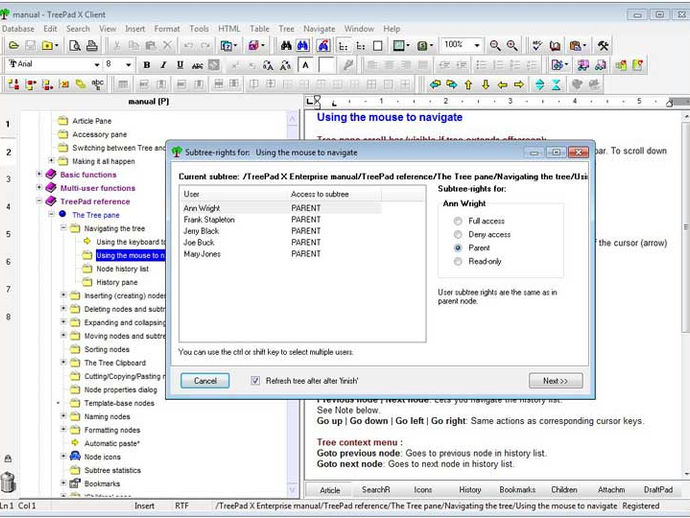Viewport: 690px width, 518px height.
Task: Toggle Italic formatting
Action: point(163,65)
